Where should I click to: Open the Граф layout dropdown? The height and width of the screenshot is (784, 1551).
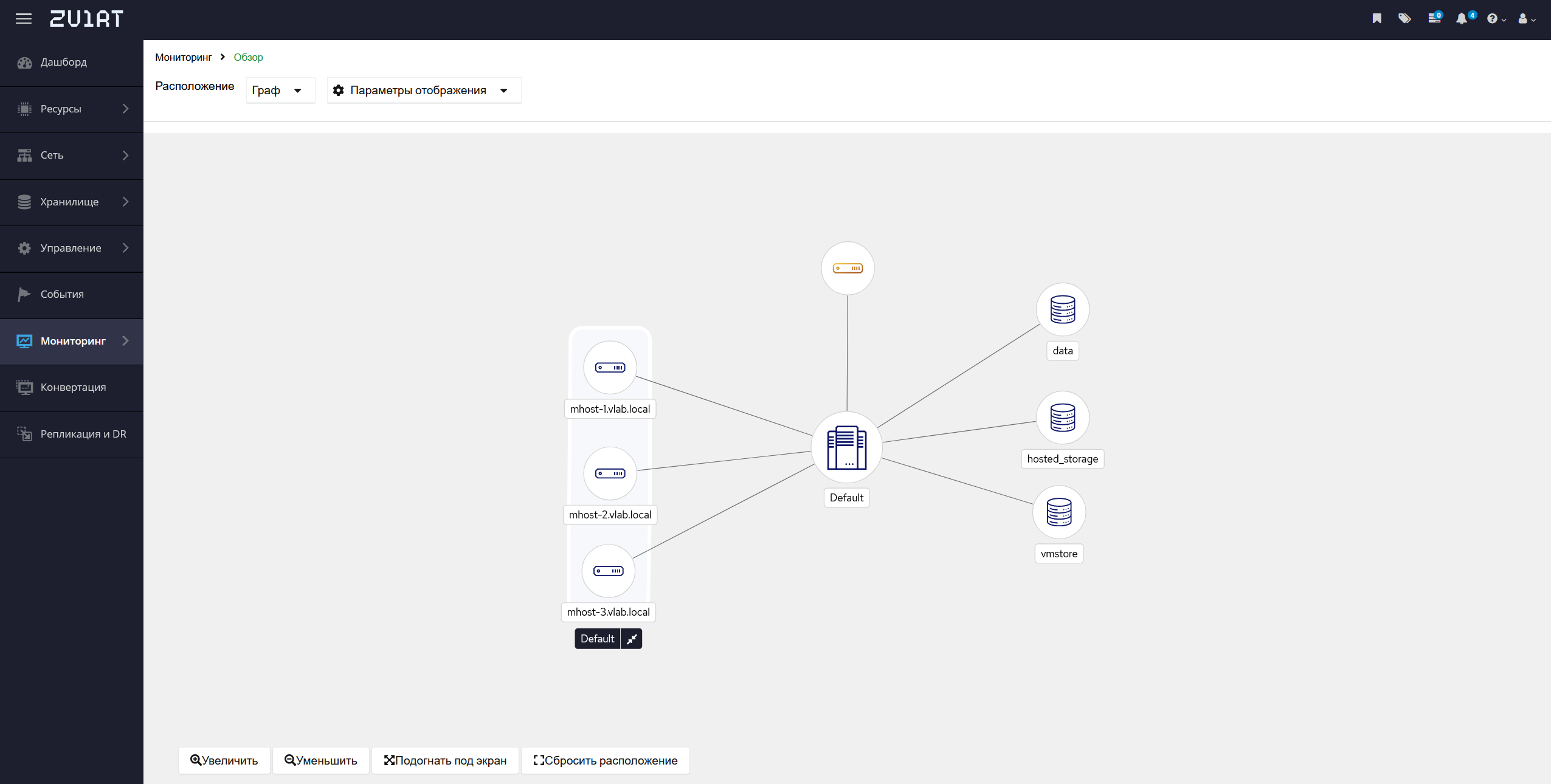(280, 91)
